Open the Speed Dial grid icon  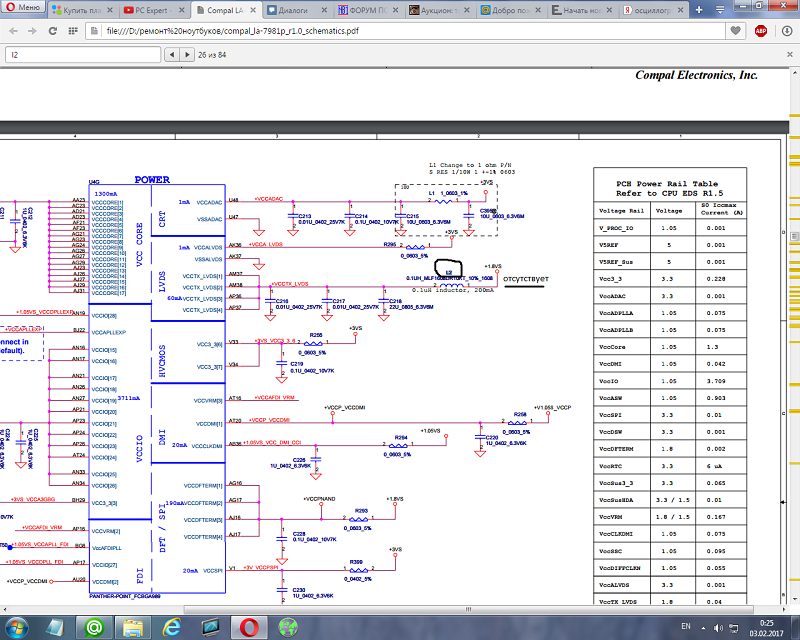[73, 31]
